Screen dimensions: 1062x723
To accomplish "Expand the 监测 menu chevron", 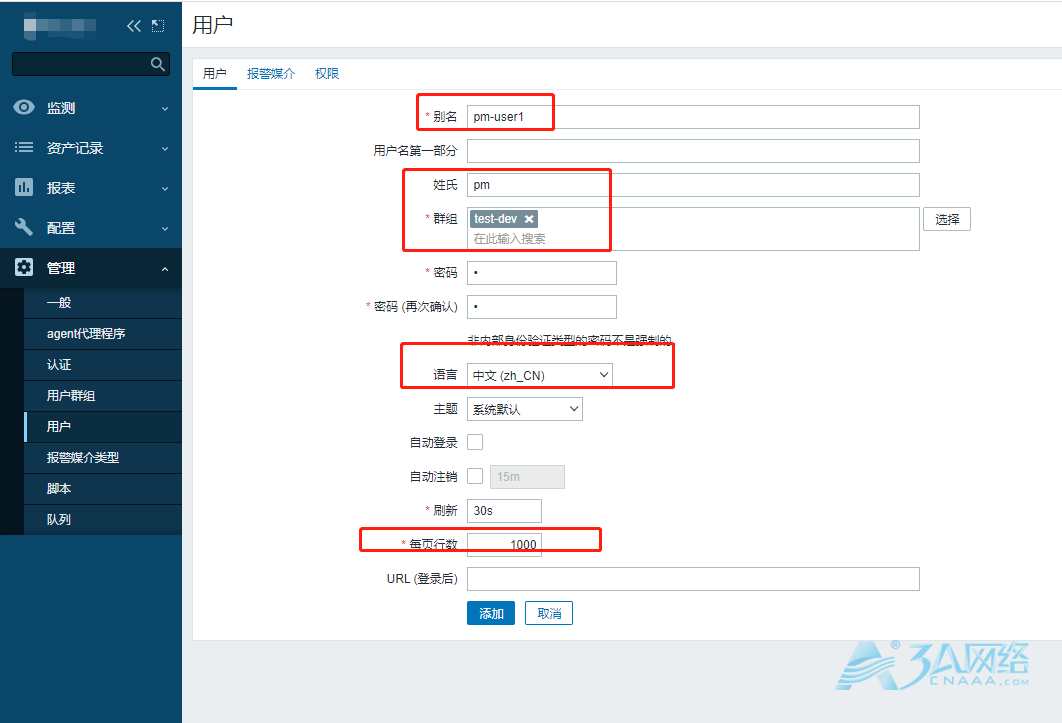I will tap(165, 108).
